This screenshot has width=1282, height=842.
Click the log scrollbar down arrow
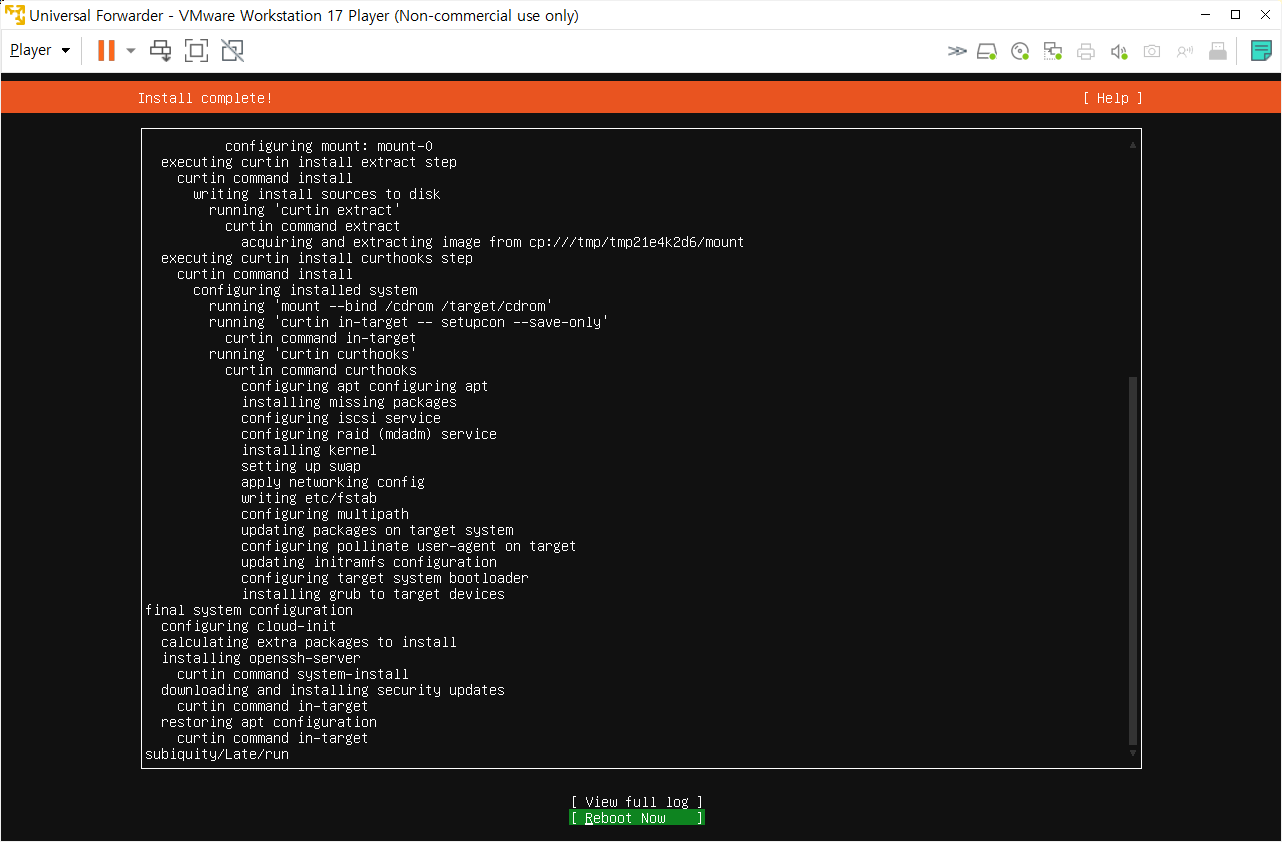[1133, 753]
